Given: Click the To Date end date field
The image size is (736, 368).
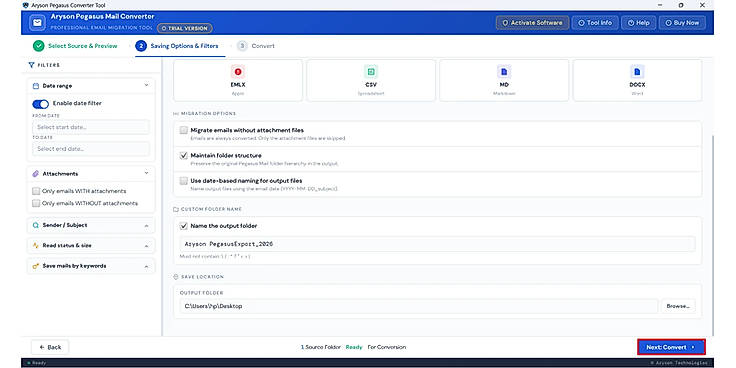Looking at the screenshot, I should point(91,149).
